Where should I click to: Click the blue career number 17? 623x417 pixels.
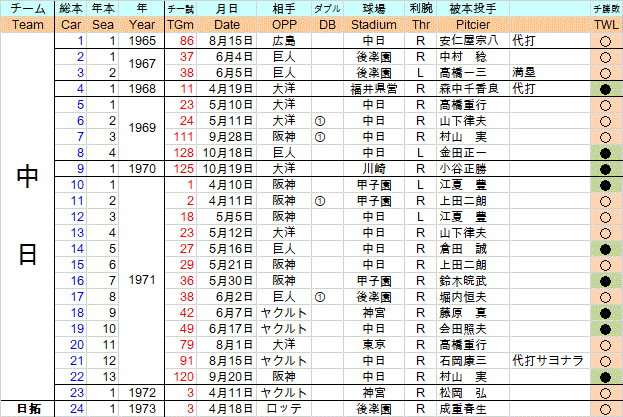coord(77,297)
